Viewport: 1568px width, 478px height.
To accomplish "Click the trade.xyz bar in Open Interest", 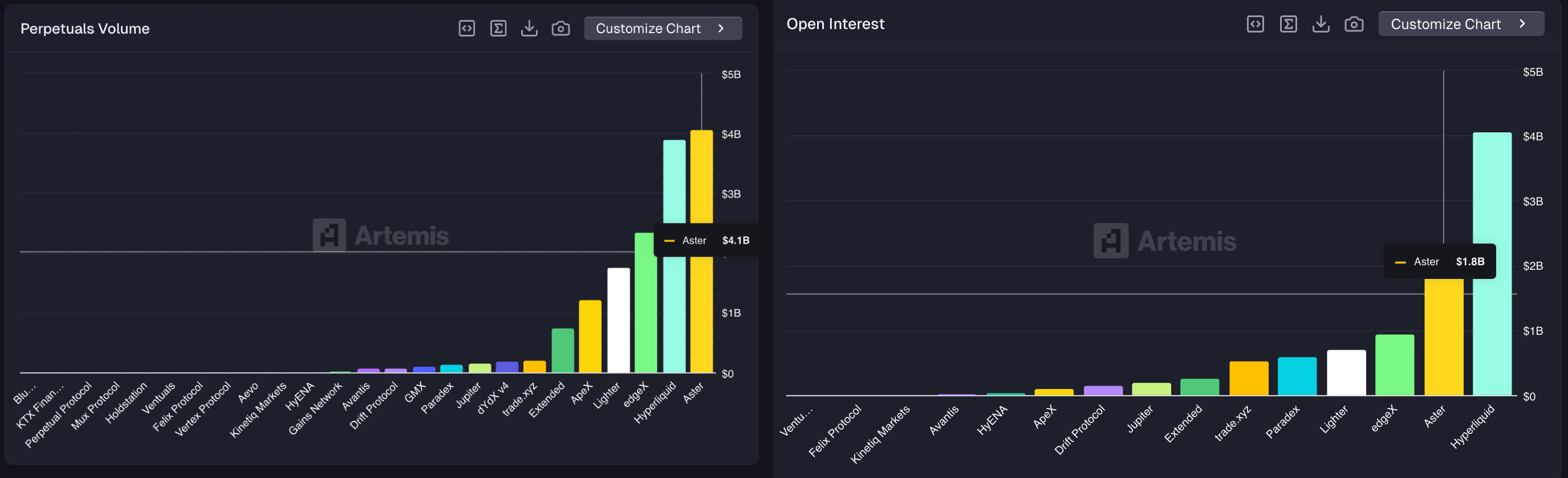I will (x=1249, y=378).
